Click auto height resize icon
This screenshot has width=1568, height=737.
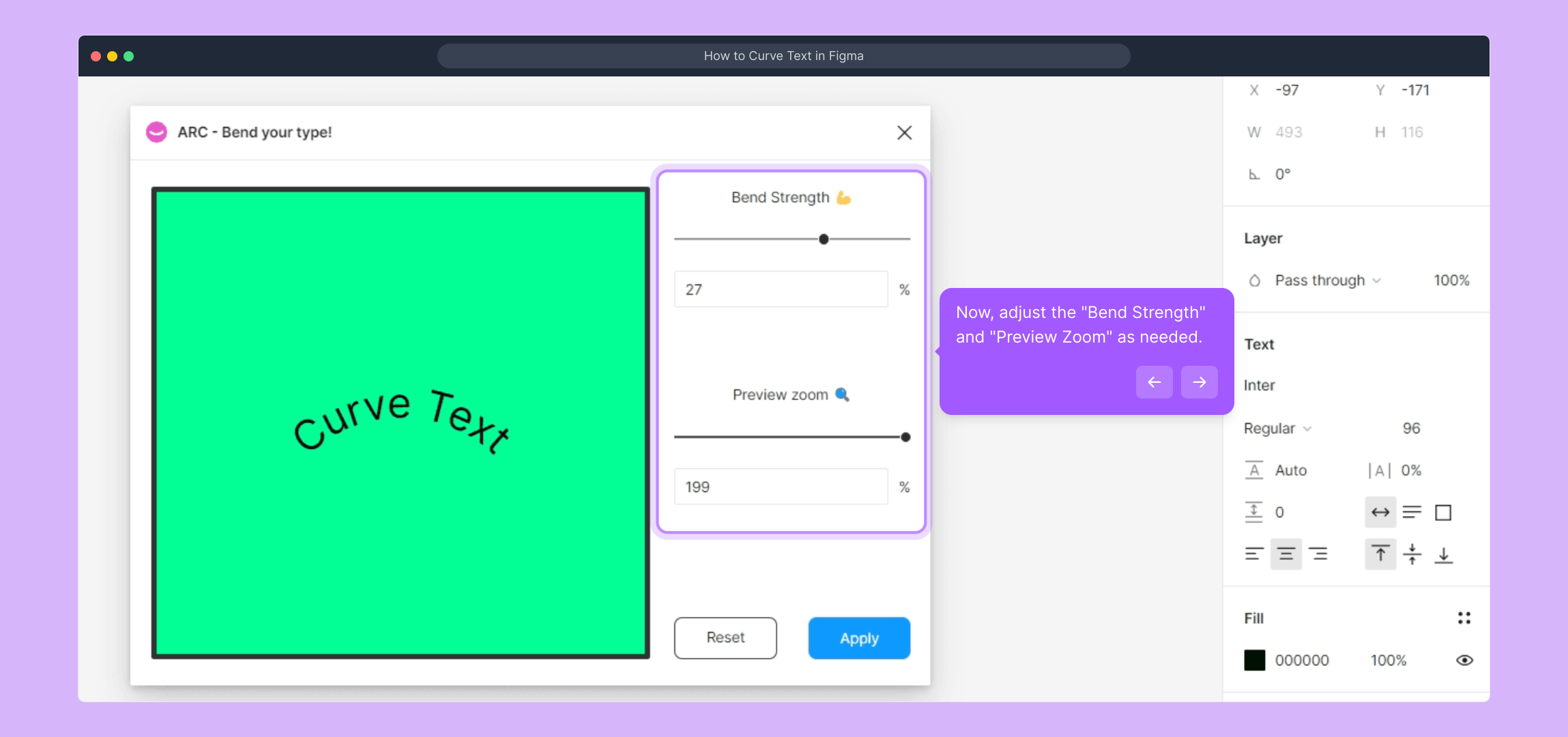[1412, 512]
